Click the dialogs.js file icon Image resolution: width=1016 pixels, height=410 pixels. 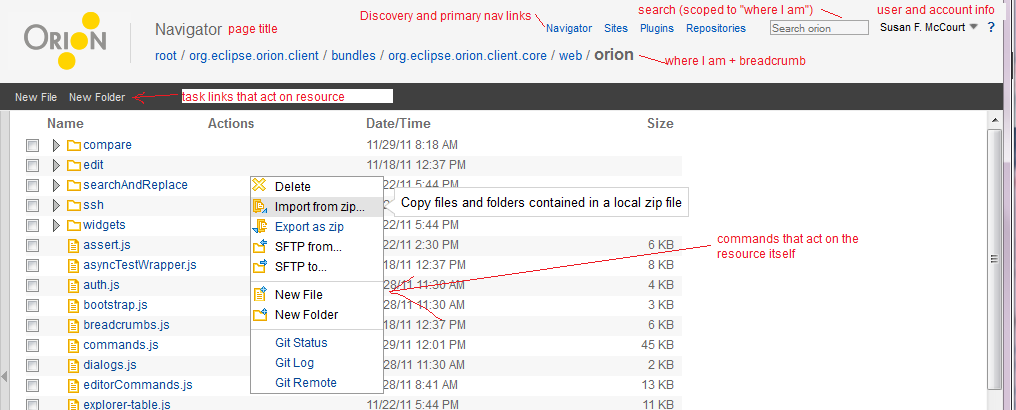pyautogui.click(x=74, y=365)
